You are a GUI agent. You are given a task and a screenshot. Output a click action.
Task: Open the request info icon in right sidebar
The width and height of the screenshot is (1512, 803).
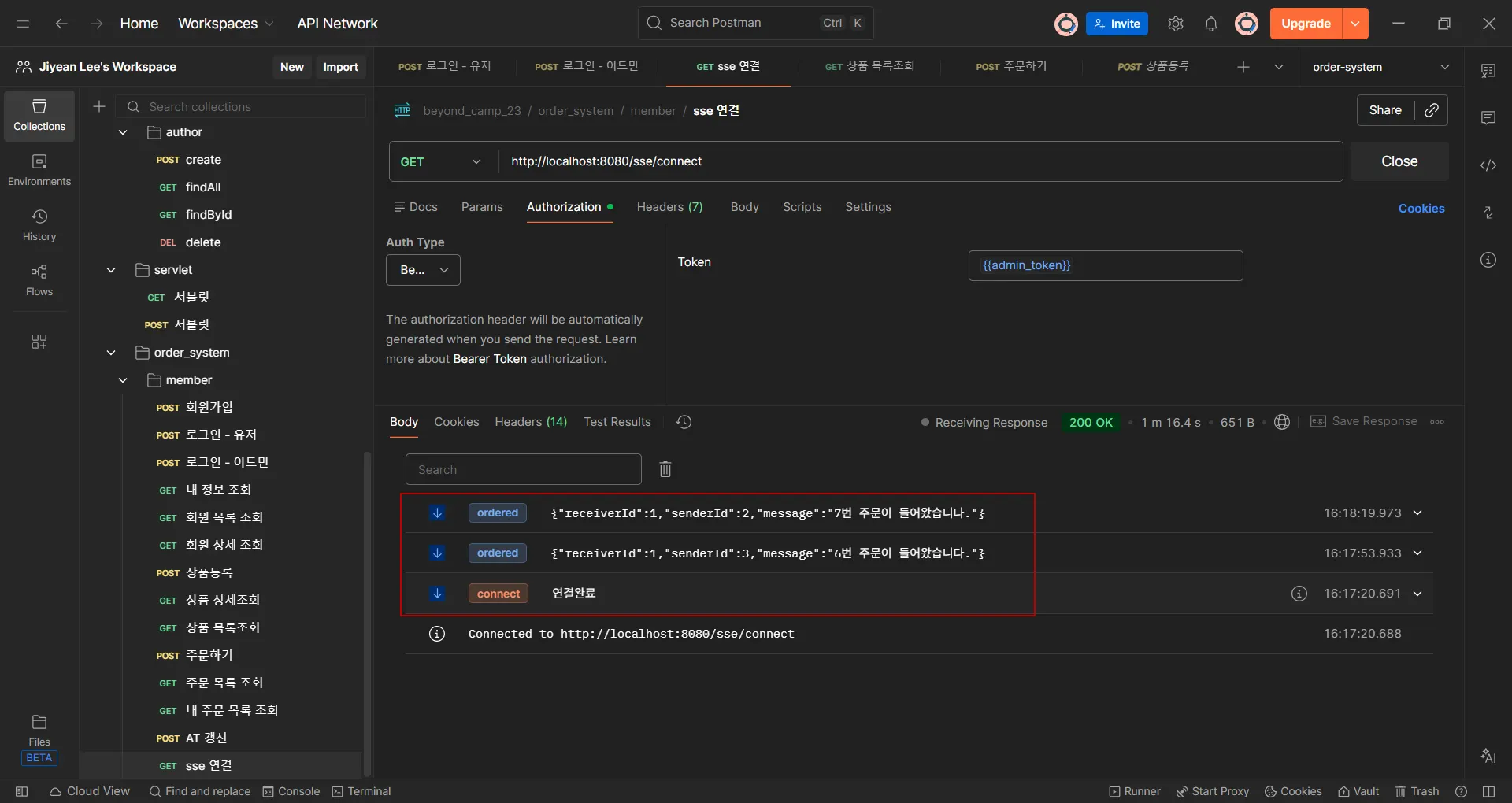point(1488,260)
